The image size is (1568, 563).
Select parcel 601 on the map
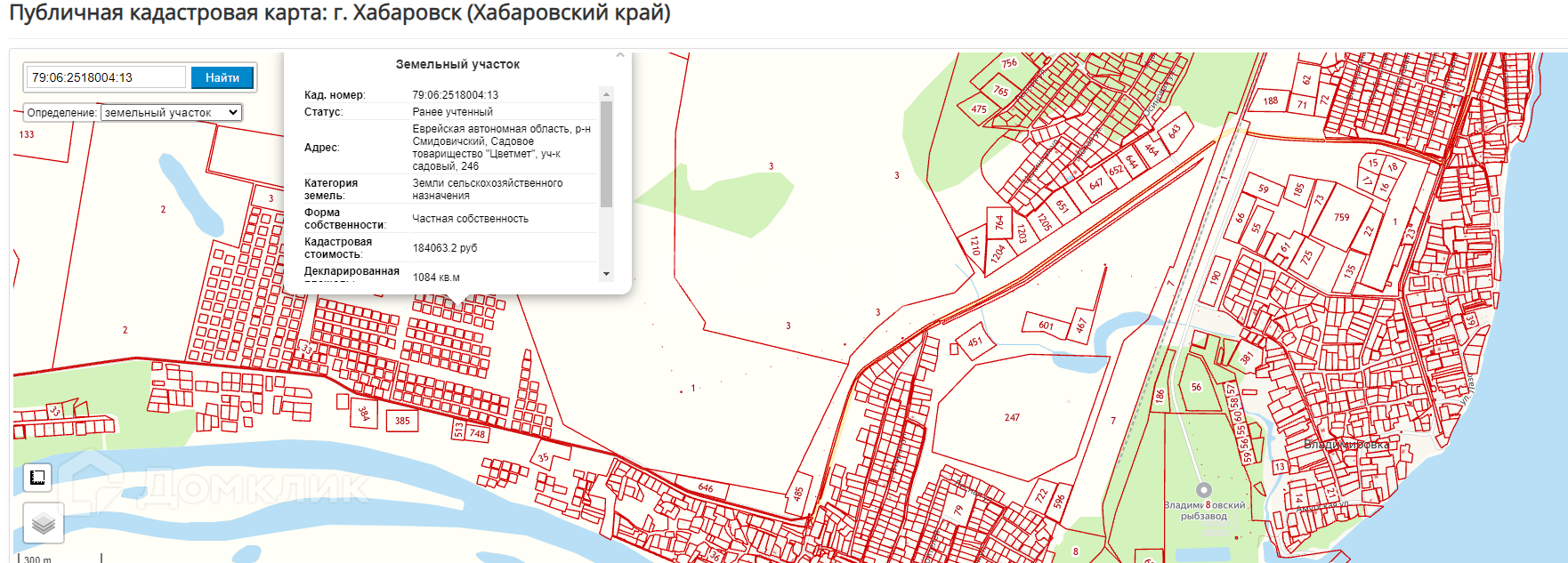[1046, 326]
